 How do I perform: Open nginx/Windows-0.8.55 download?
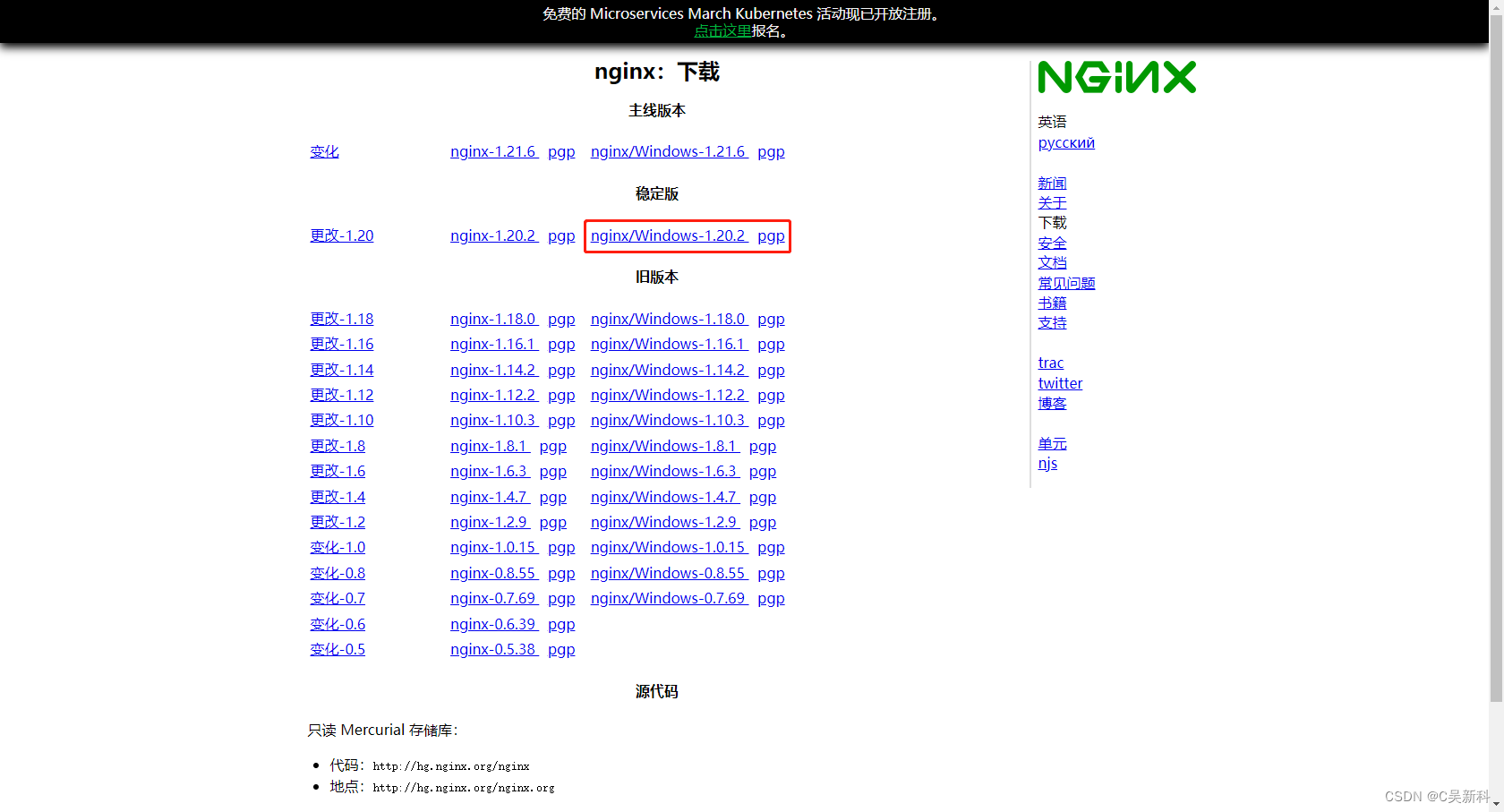pos(669,573)
